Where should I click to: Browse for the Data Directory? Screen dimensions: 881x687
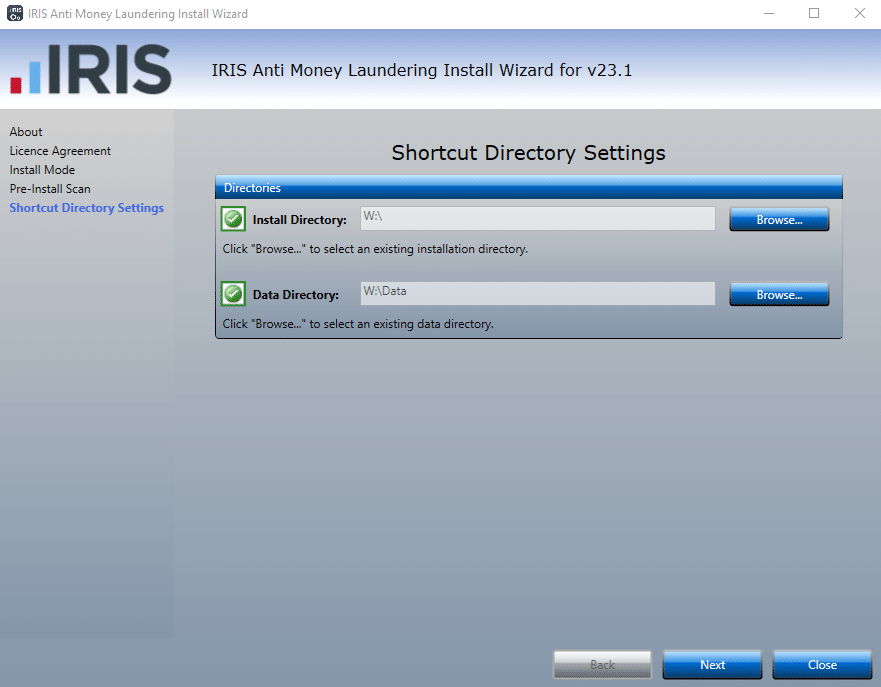click(x=779, y=294)
